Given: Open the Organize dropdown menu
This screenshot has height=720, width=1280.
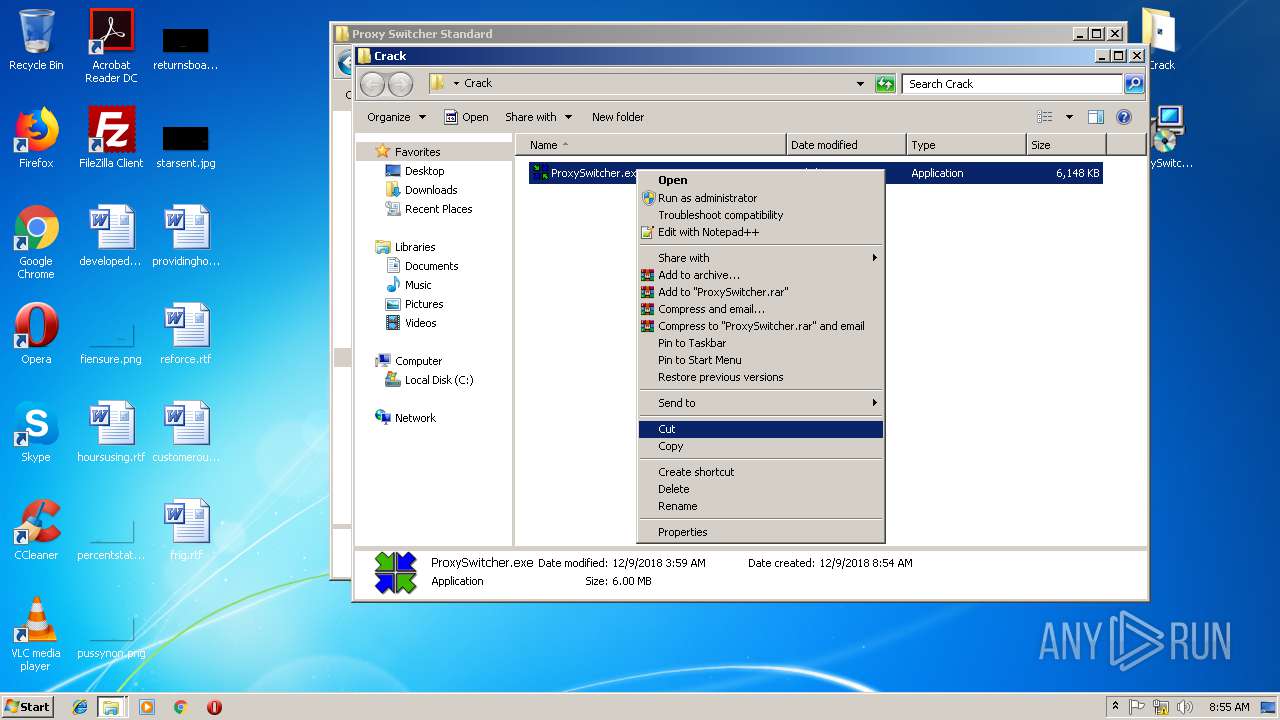Looking at the screenshot, I should pos(396,117).
